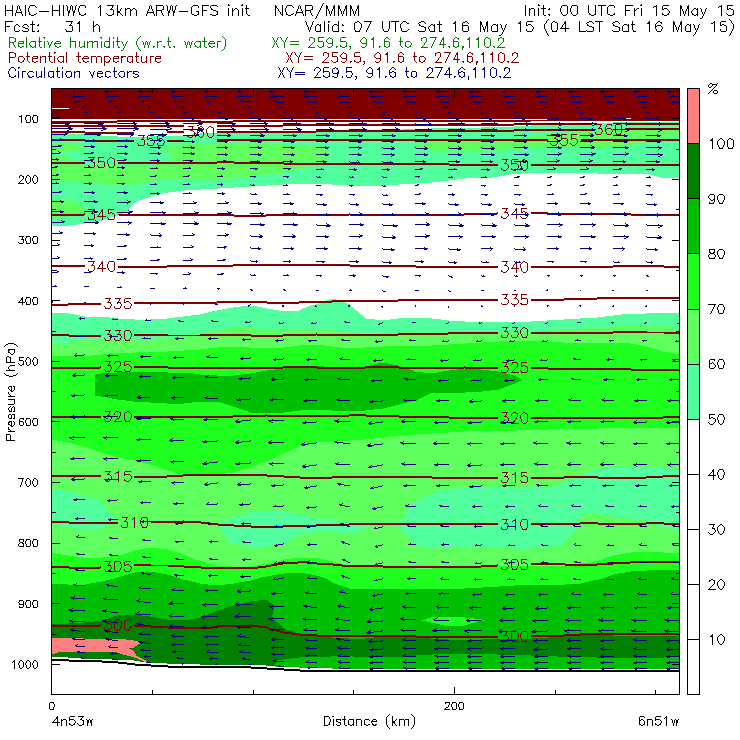Click the colorbar '100' tick label
The height and width of the screenshot is (740, 740).
(721, 143)
